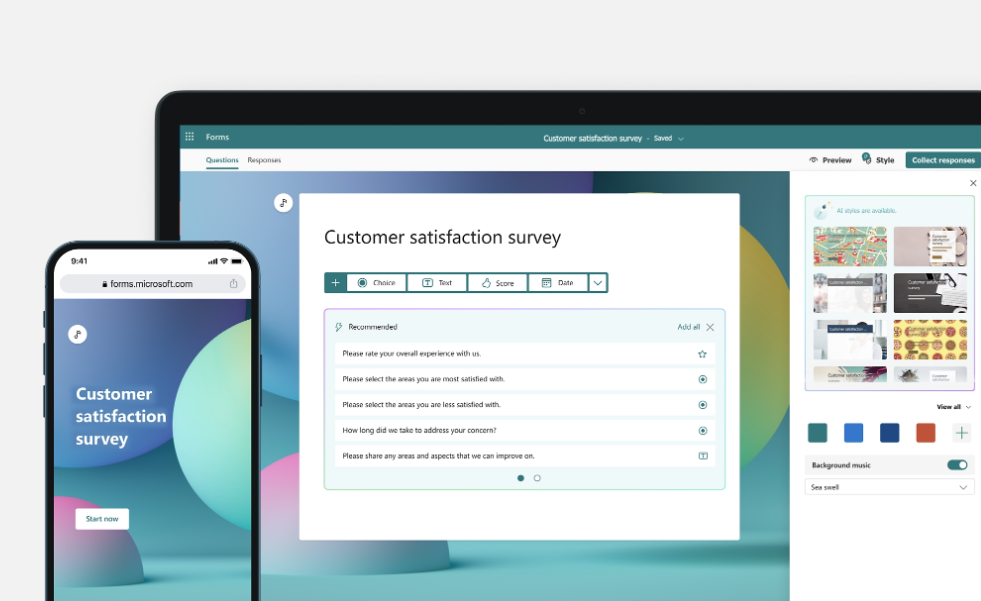The height and width of the screenshot is (601, 981).
Task: Open the app launcher grid icon
Action: (x=190, y=136)
